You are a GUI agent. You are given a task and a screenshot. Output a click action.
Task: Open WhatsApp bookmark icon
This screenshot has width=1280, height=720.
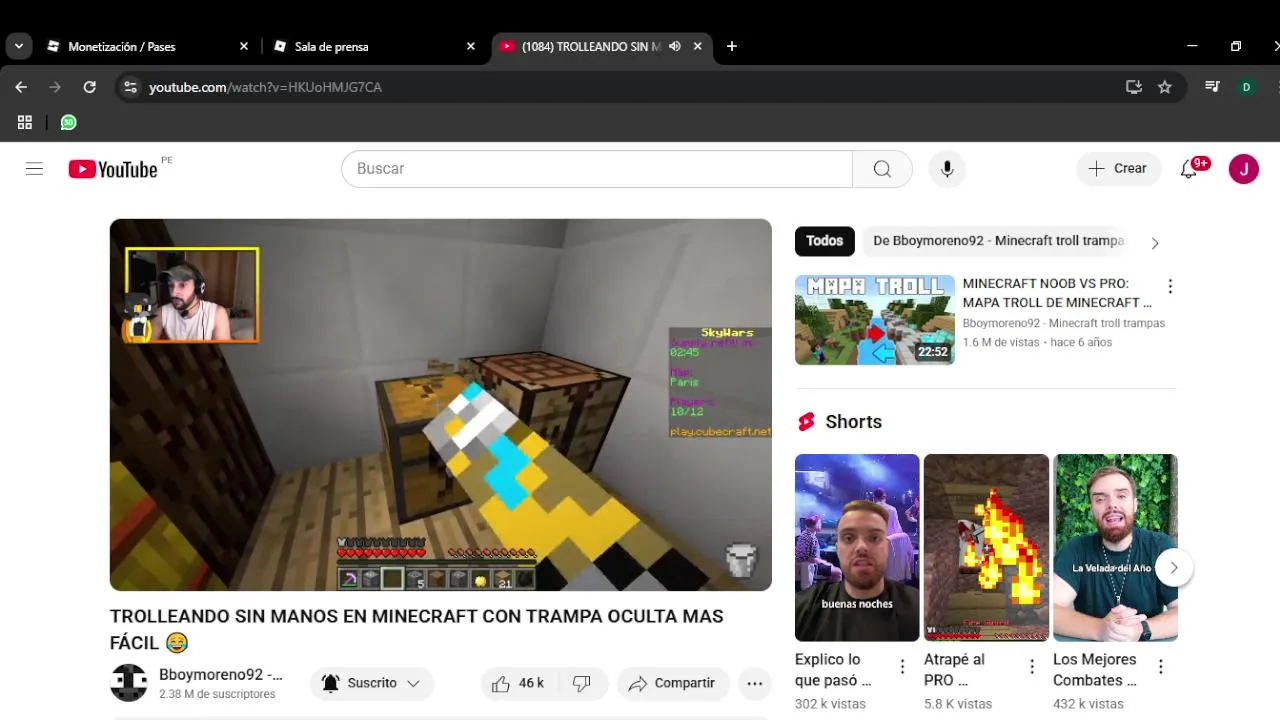coord(68,122)
